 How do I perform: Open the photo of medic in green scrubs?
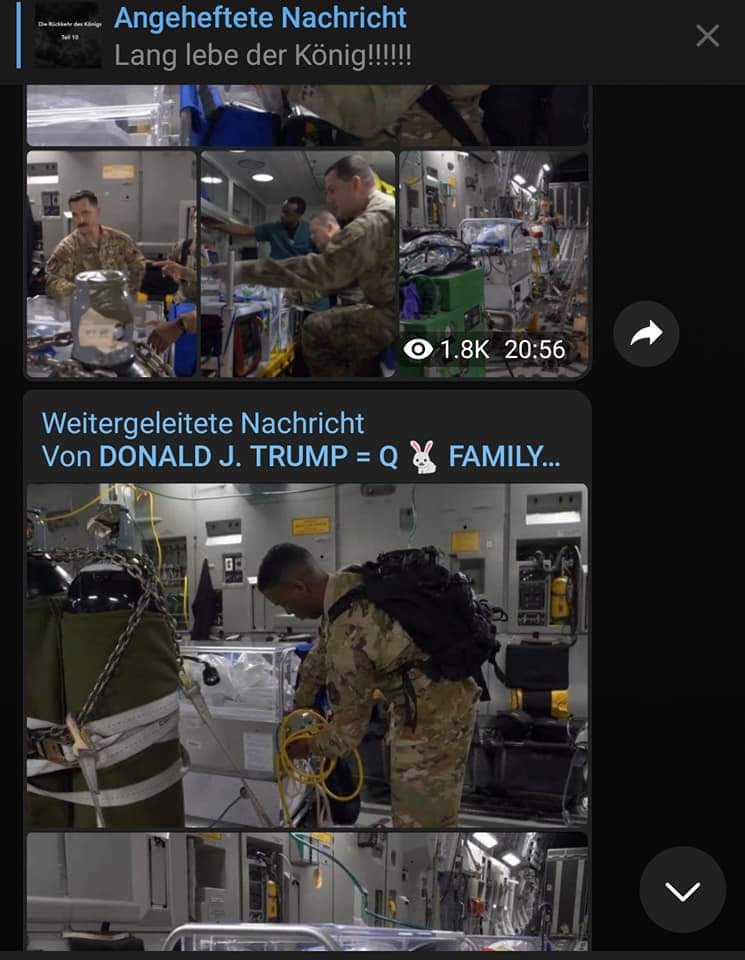click(298, 264)
